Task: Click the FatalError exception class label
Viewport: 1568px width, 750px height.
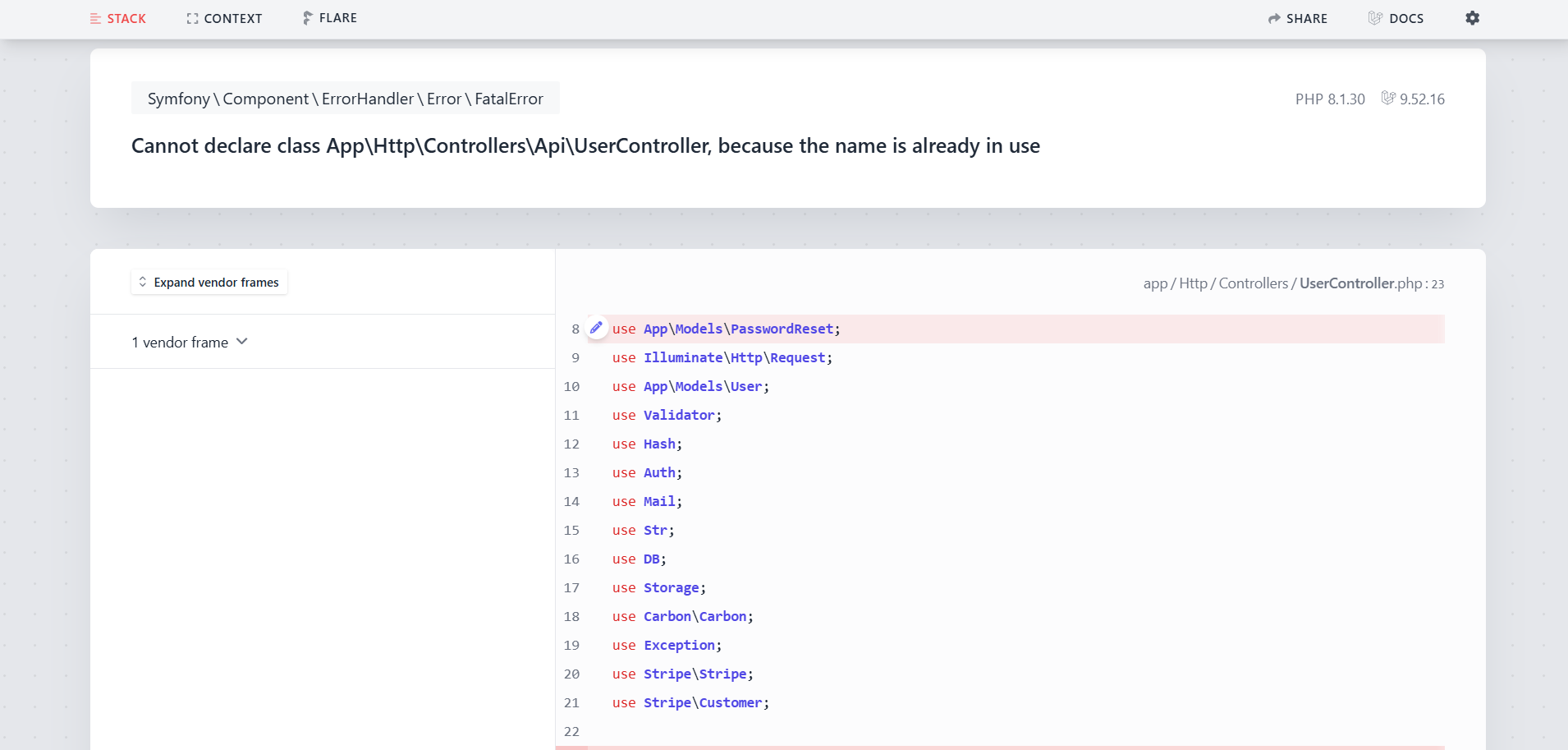Action: click(x=346, y=99)
